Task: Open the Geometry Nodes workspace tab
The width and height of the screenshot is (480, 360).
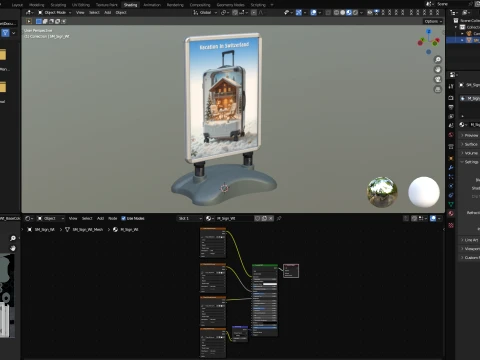Action: (230, 5)
